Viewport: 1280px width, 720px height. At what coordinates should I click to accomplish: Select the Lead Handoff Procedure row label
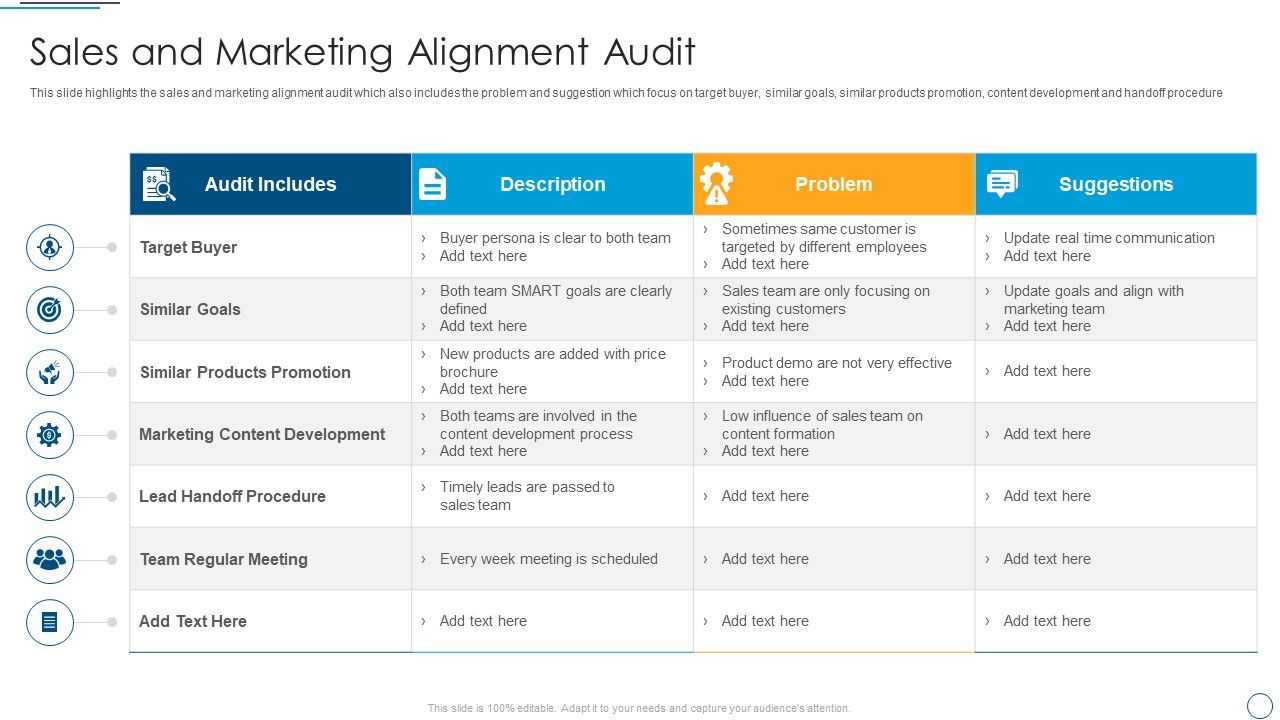click(x=232, y=496)
